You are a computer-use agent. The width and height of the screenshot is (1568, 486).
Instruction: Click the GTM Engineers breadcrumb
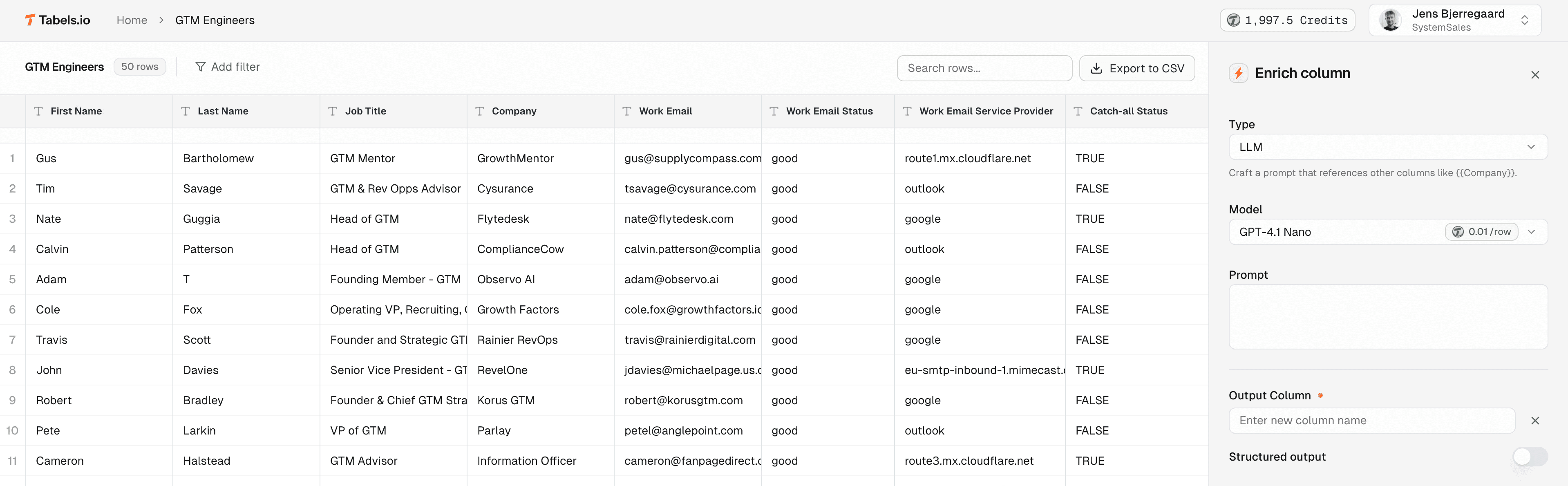pos(214,20)
